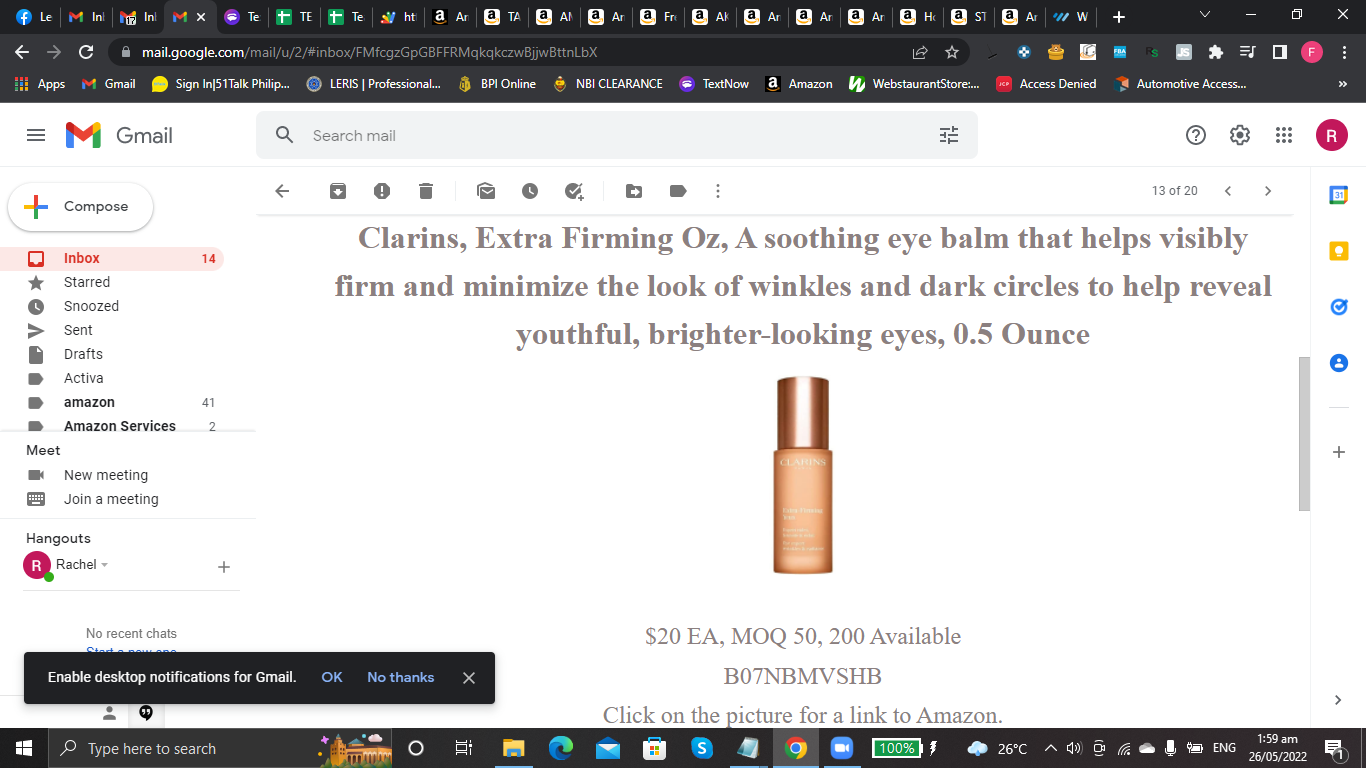This screenshot has height=768, width=1366.
Task: Open Google Tasks side panel
Action: [x=1339, y=307]
